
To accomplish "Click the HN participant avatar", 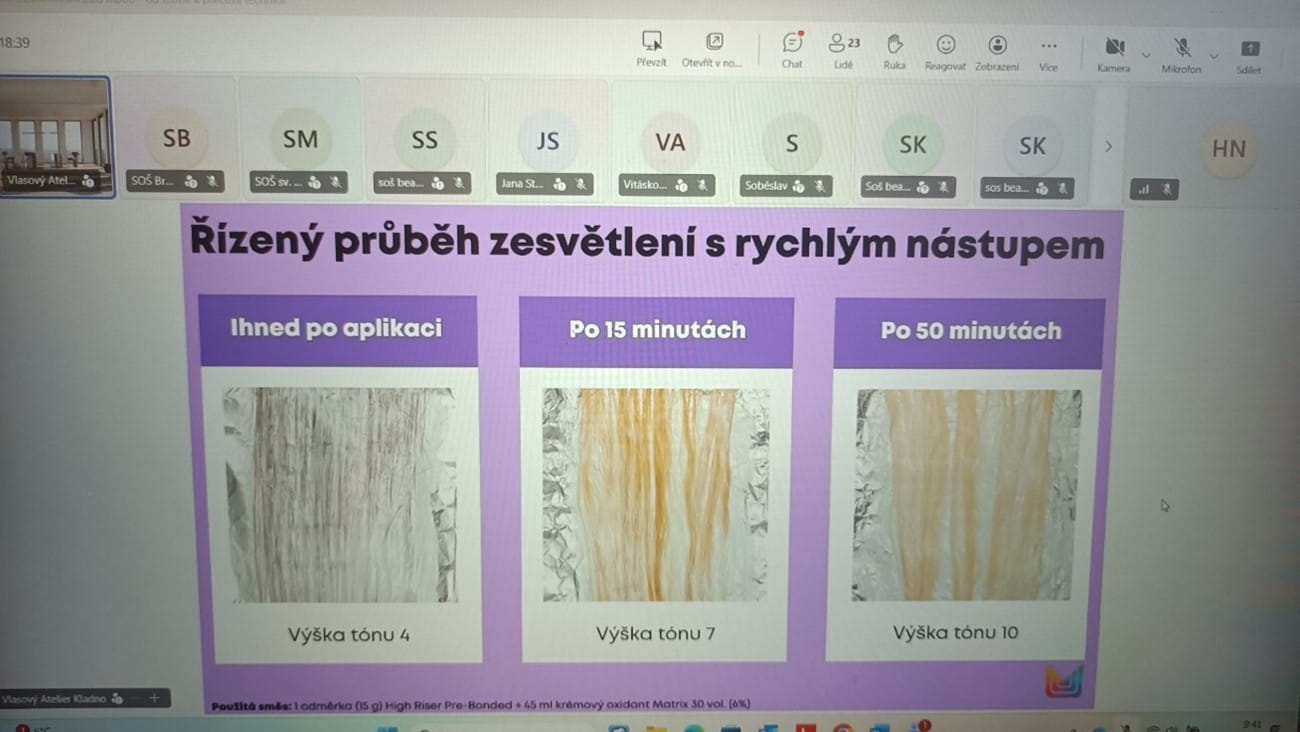I will (x=1228, y=149).
